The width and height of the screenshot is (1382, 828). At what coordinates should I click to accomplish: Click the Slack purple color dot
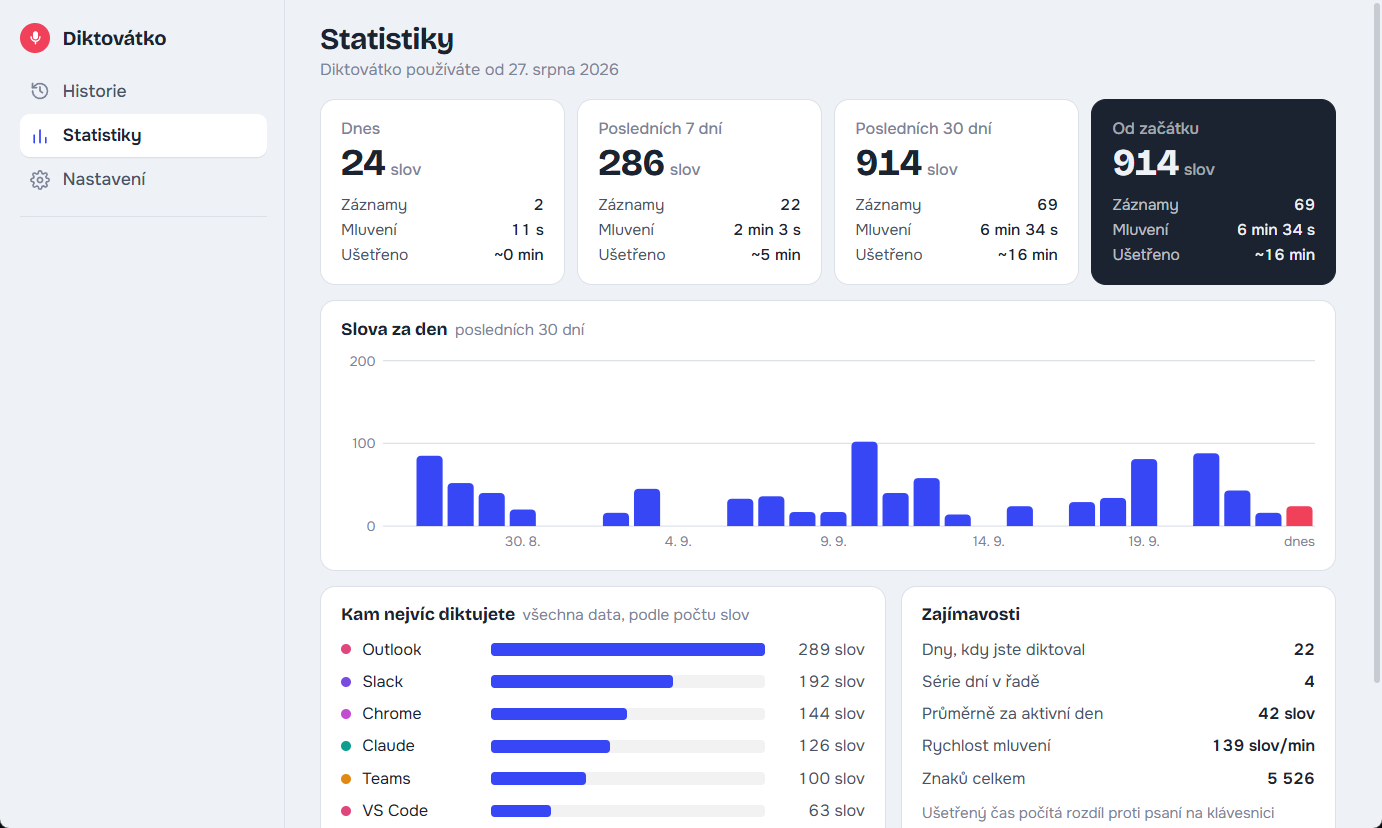pos(346,682)
